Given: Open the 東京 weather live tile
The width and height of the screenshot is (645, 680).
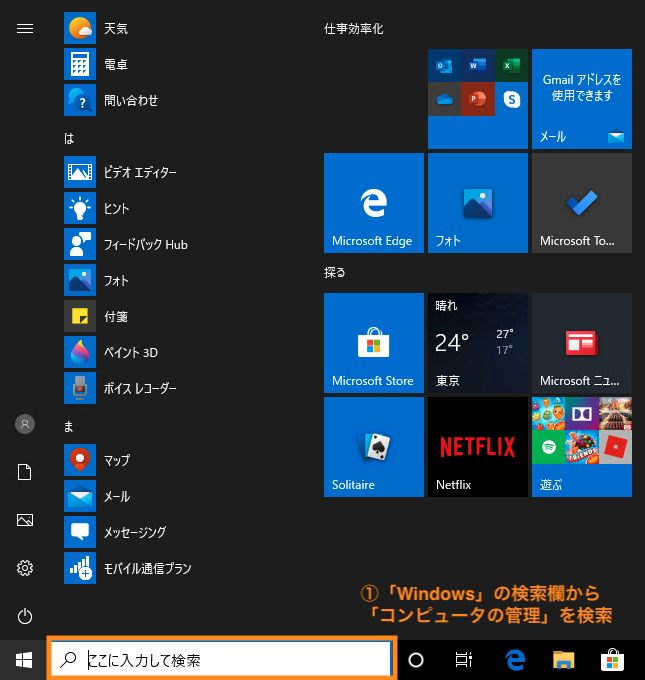Looking at the screenshot, I should point(478,343).
